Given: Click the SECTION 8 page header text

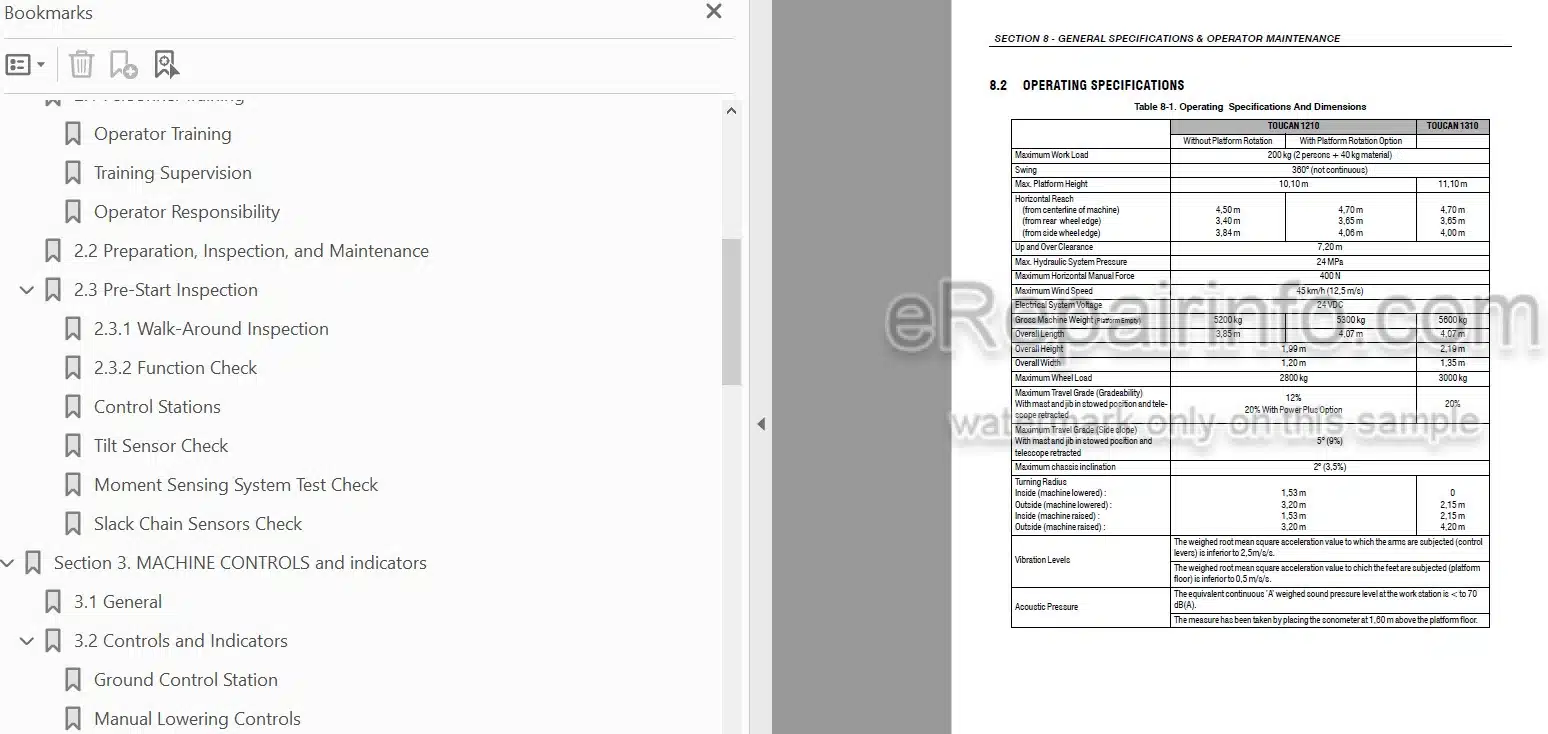Looking at the screenshot, I should tap(1167, 39).
